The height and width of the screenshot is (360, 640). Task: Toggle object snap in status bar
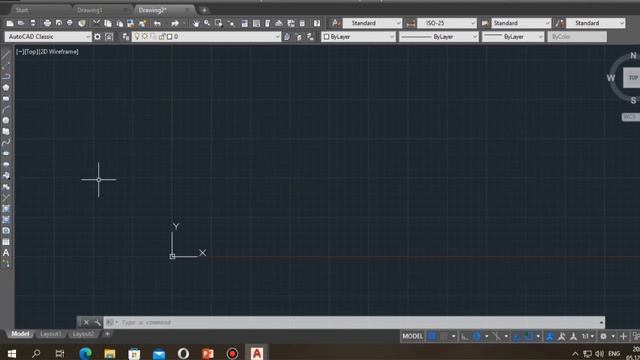(x=529, y=336)
